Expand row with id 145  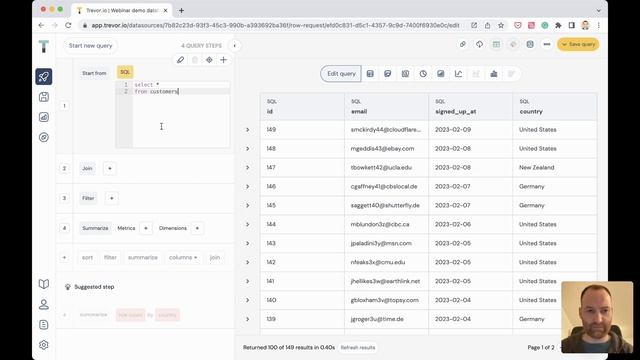[x=247, y=205]
